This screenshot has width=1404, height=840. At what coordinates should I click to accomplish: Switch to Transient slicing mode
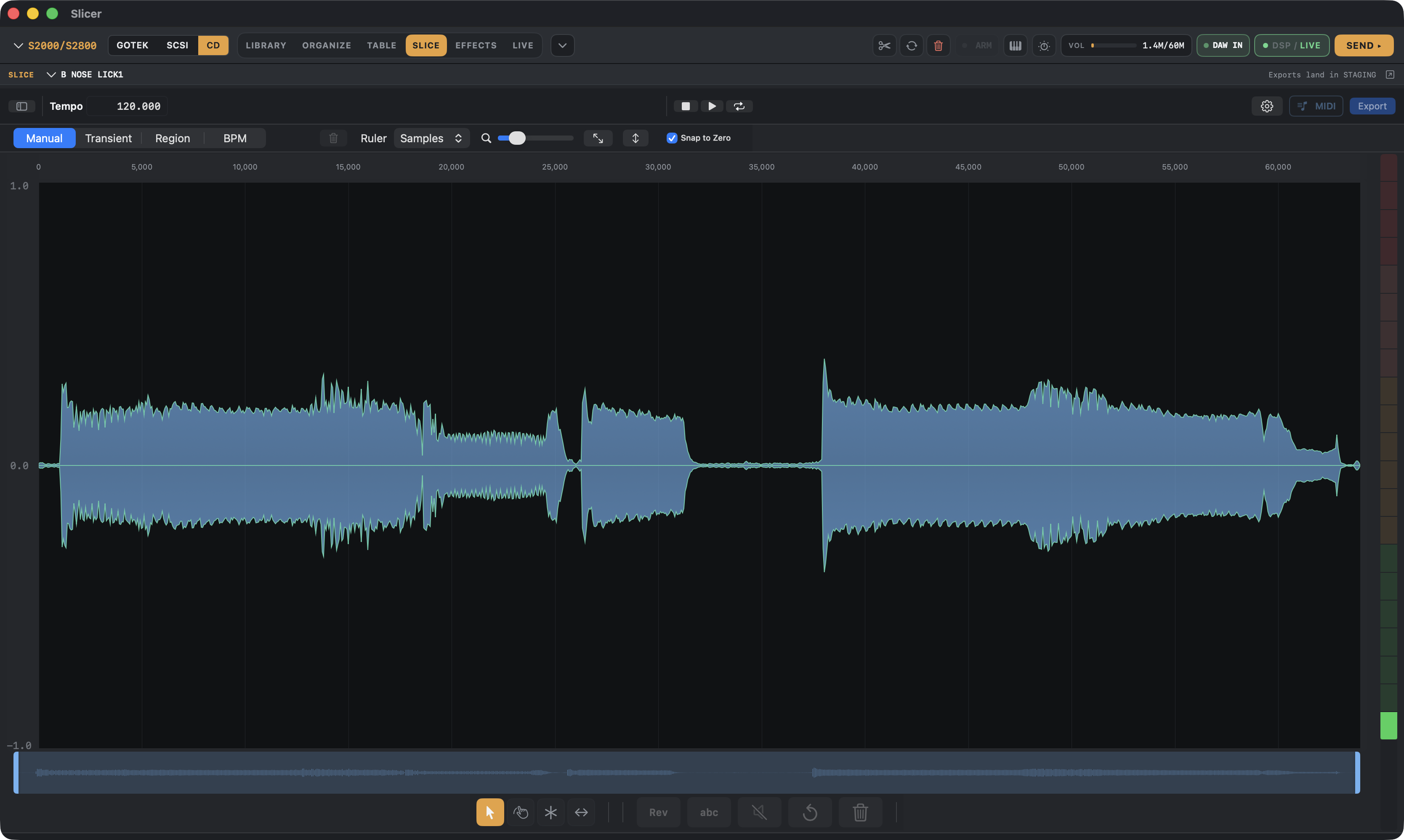pos(108,138)
